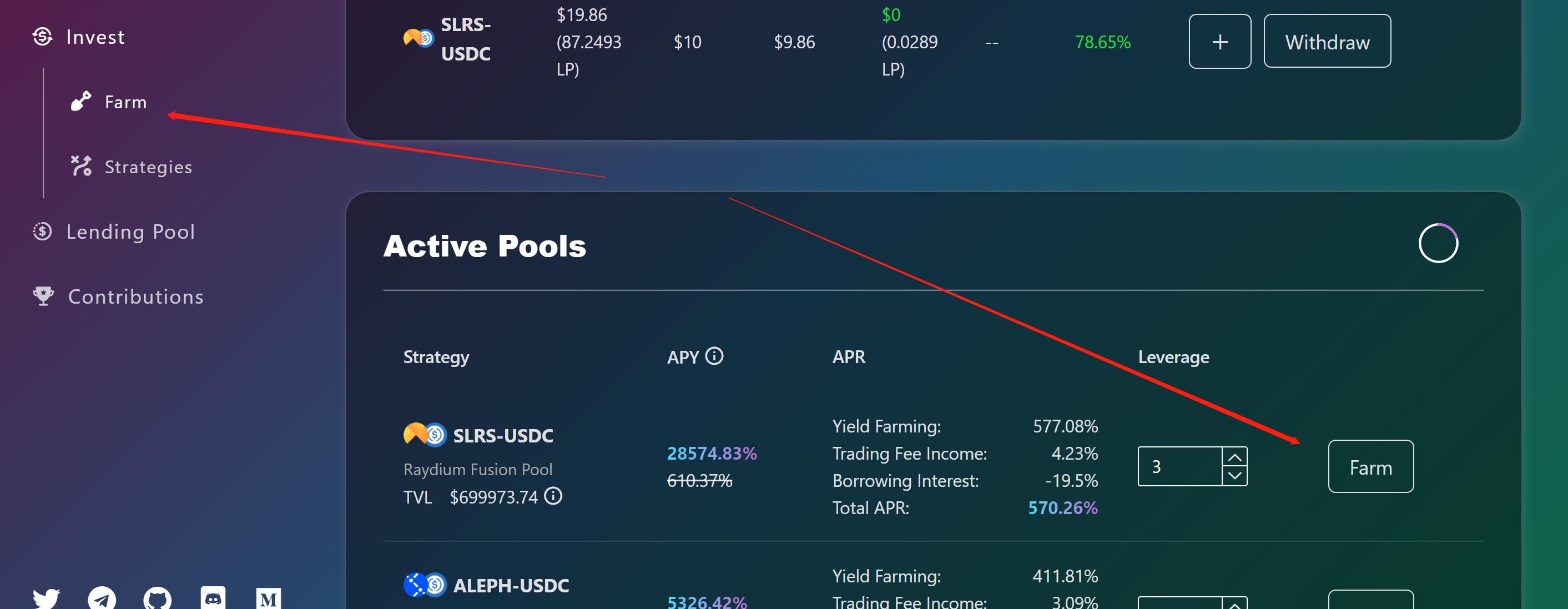Viewport: 1568px width, 609px height.
Task: Increase SLRS-USDC leverage with up arrow
Action: tap(1234, 457)
